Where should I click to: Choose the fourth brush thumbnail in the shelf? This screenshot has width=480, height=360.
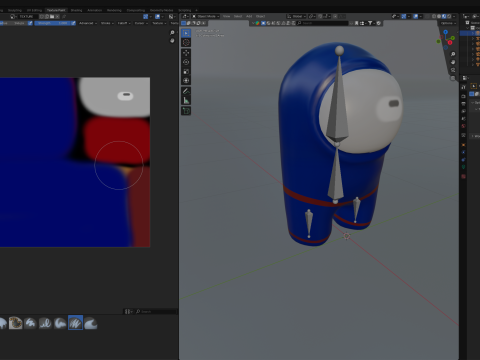tap(45, 323)
